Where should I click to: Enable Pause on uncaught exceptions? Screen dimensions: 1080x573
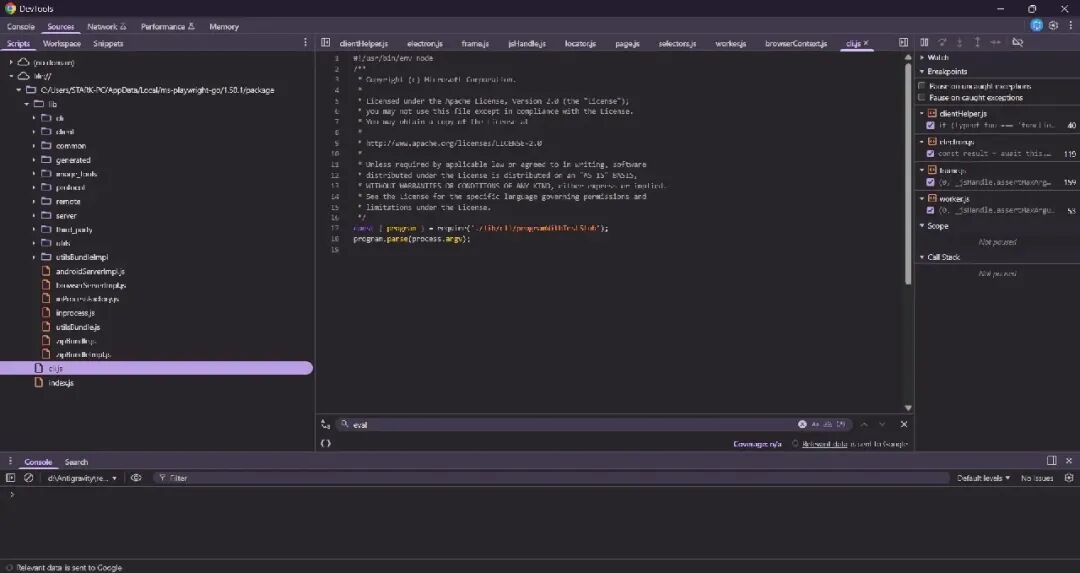(922, 86)
